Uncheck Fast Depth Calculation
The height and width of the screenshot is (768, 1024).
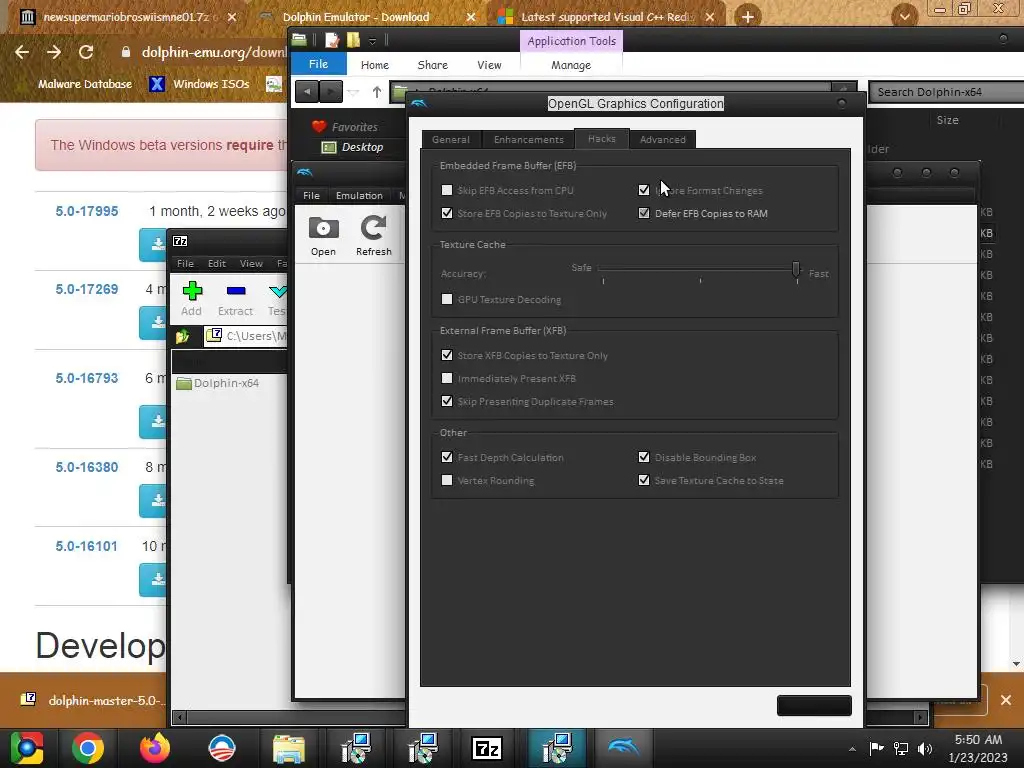coord(447,457)
